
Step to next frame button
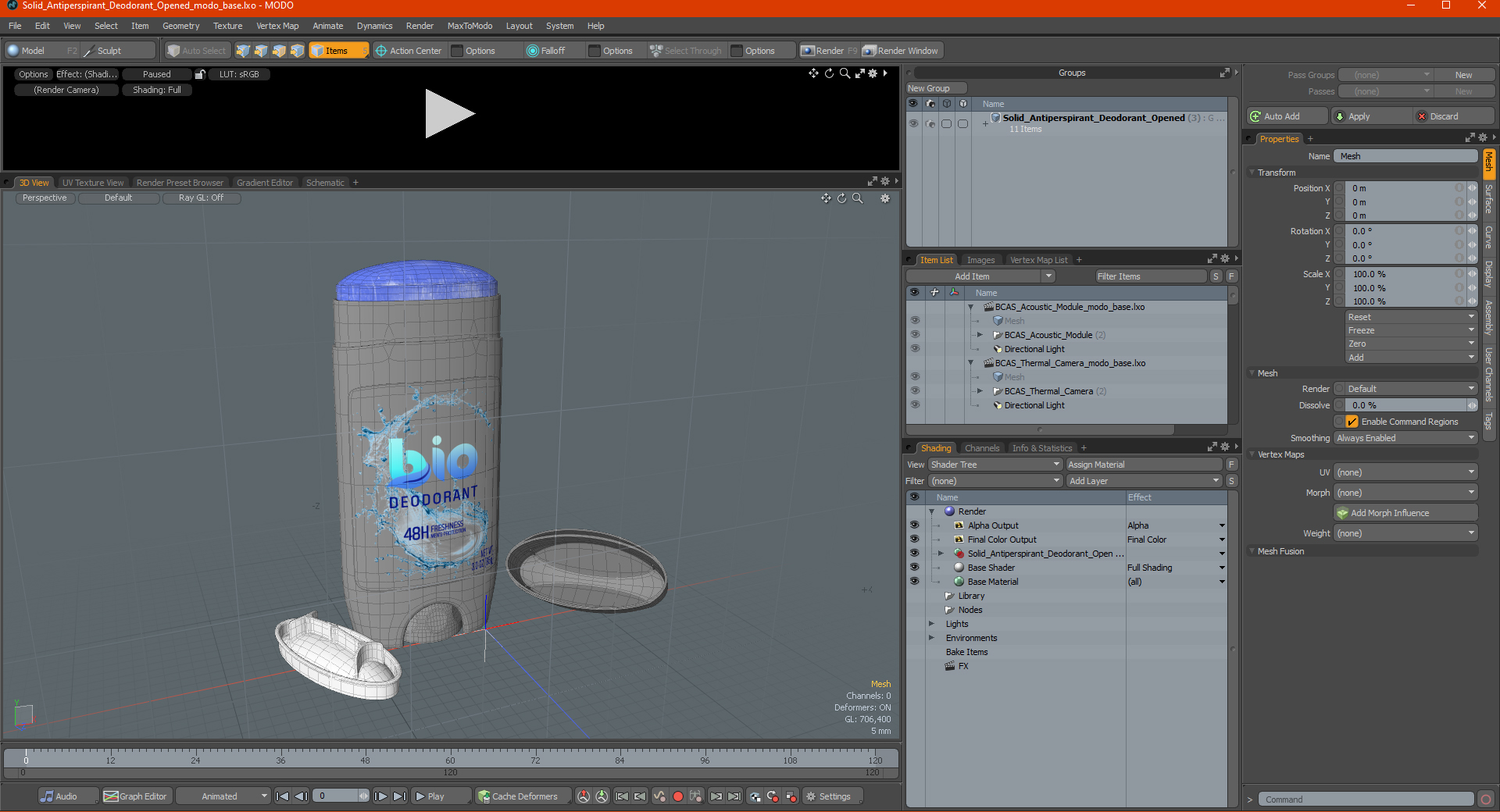click(x=380, y=796)
